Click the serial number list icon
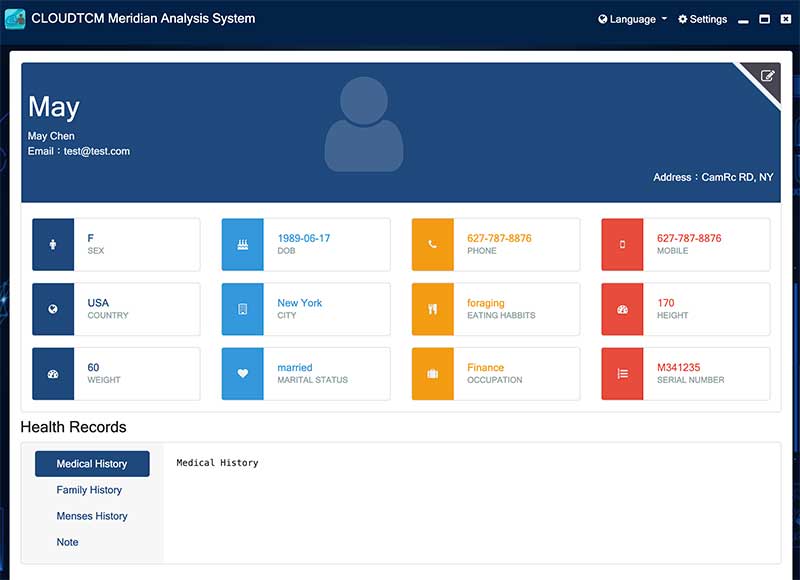The image size is (800, 580). (x=622, y=374)
